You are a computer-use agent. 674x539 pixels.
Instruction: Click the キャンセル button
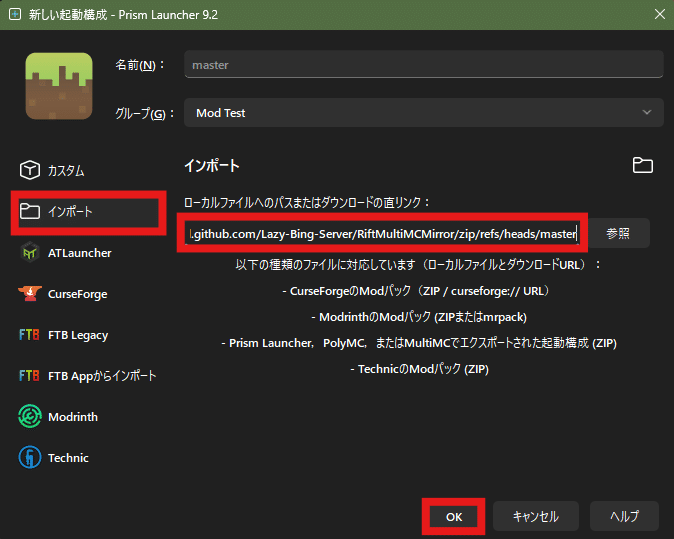[536, 516]
